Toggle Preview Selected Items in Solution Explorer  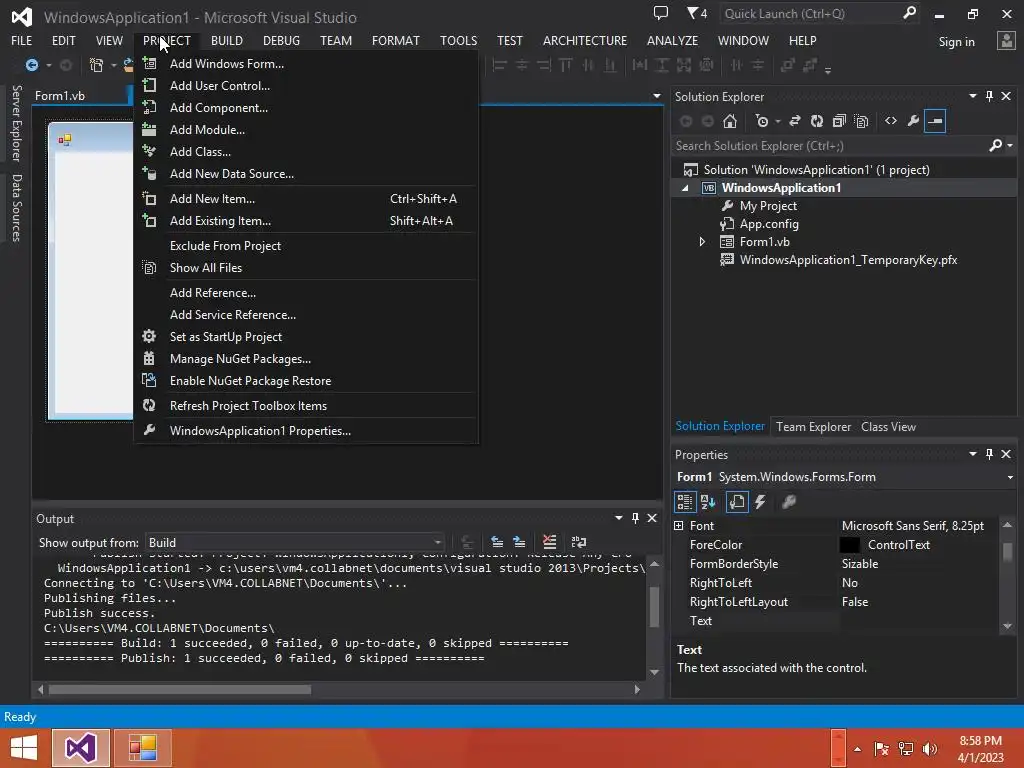[935, 121]
